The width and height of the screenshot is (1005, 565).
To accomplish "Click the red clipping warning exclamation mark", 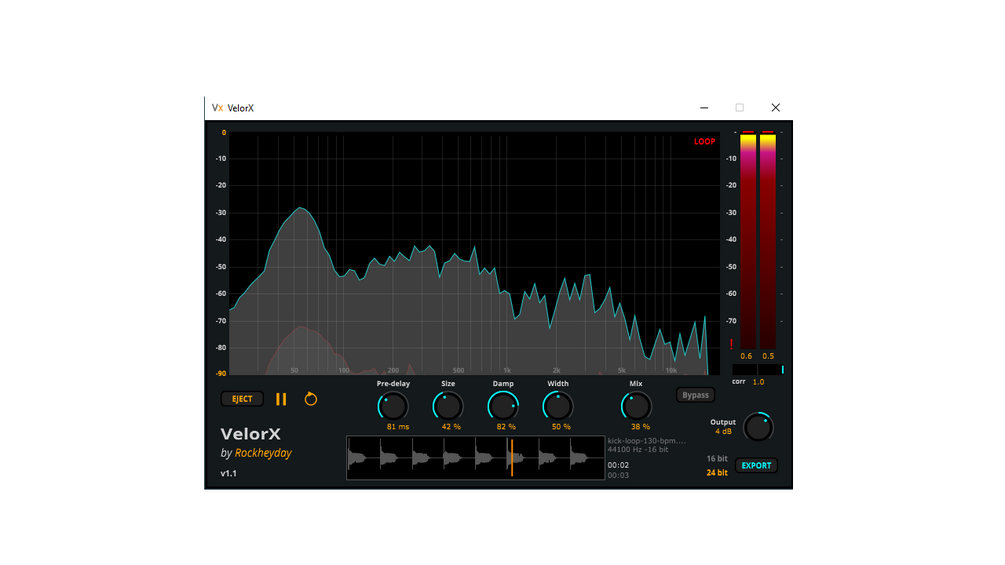I will (731, 344).
